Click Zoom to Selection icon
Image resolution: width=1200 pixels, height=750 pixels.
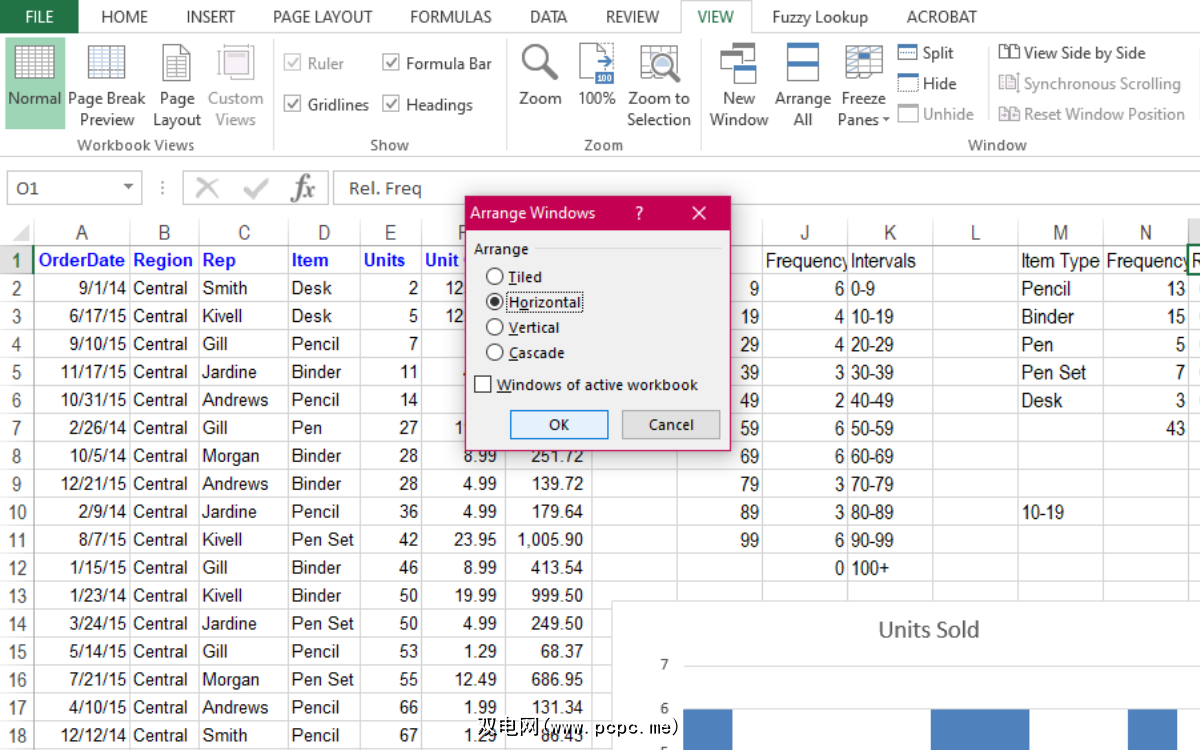pyautogui.click(x=659, y=63)
